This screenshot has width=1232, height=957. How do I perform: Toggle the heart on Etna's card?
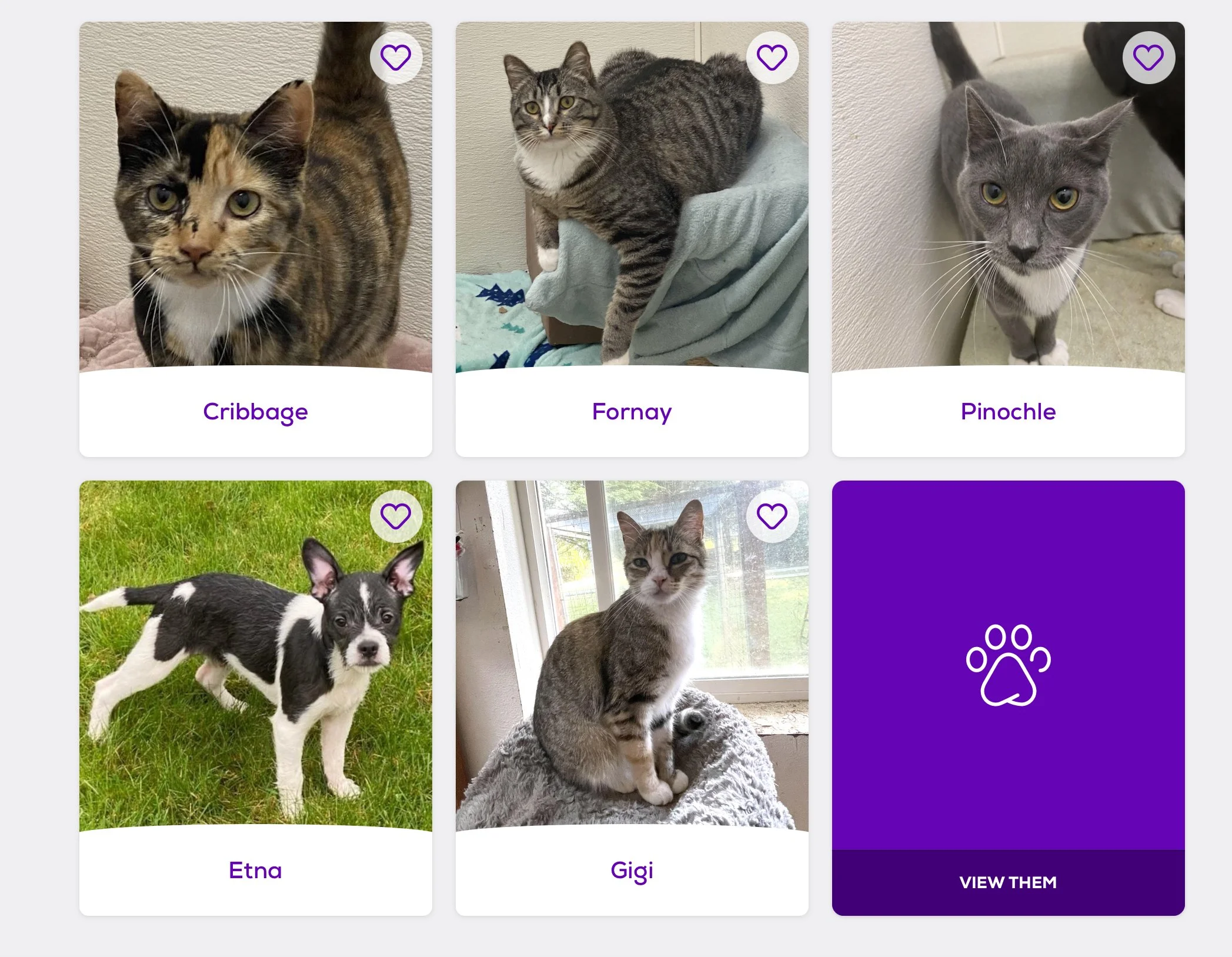pyautogui.click(x=396, y=516)
